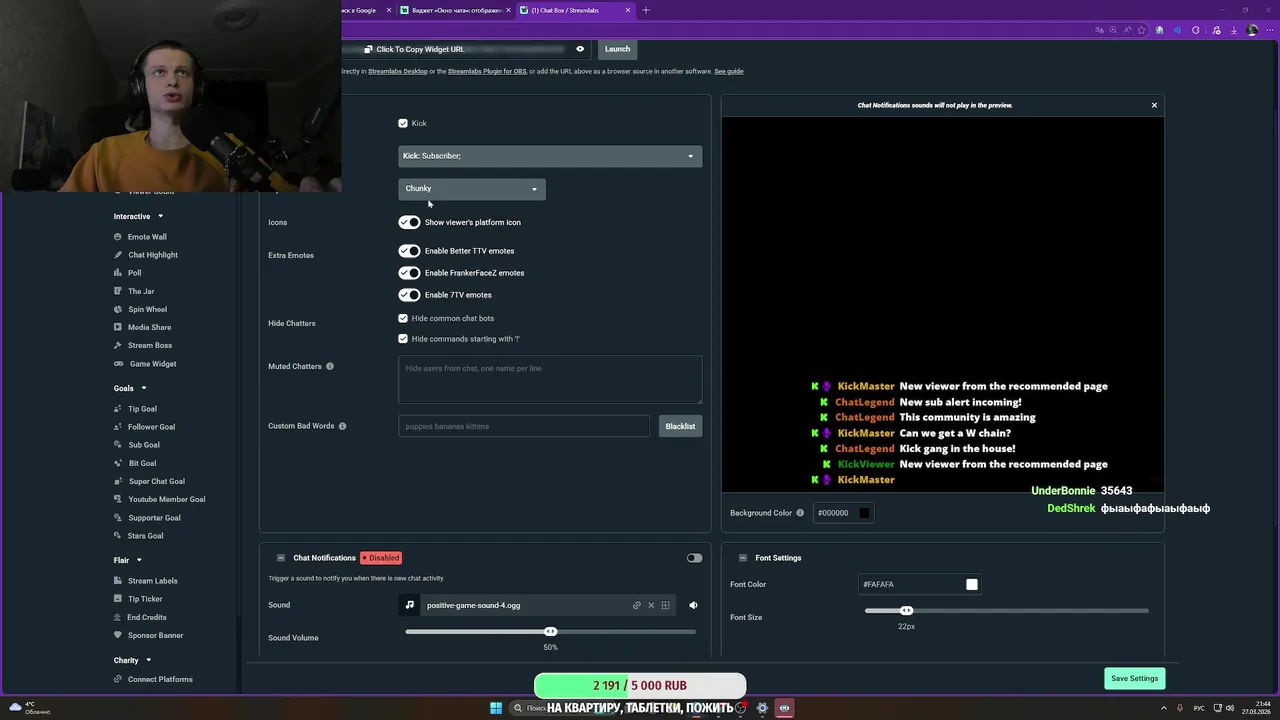
Task: Open the Chunky theme dropdown
Action: (472, 189)
